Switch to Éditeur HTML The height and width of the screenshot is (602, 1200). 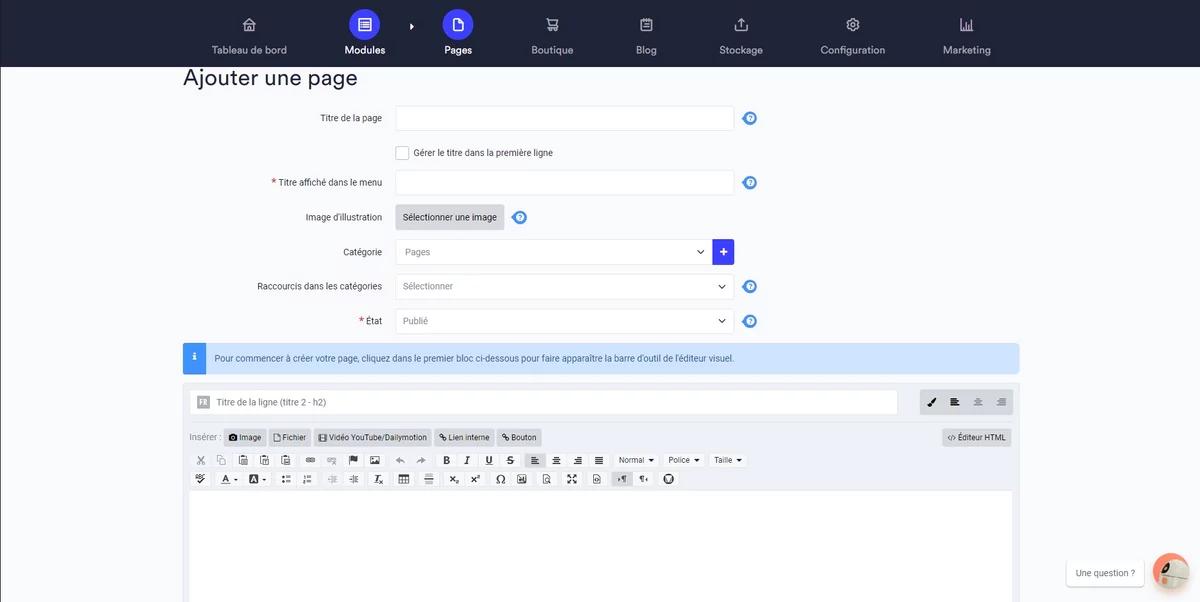[977, 437]
